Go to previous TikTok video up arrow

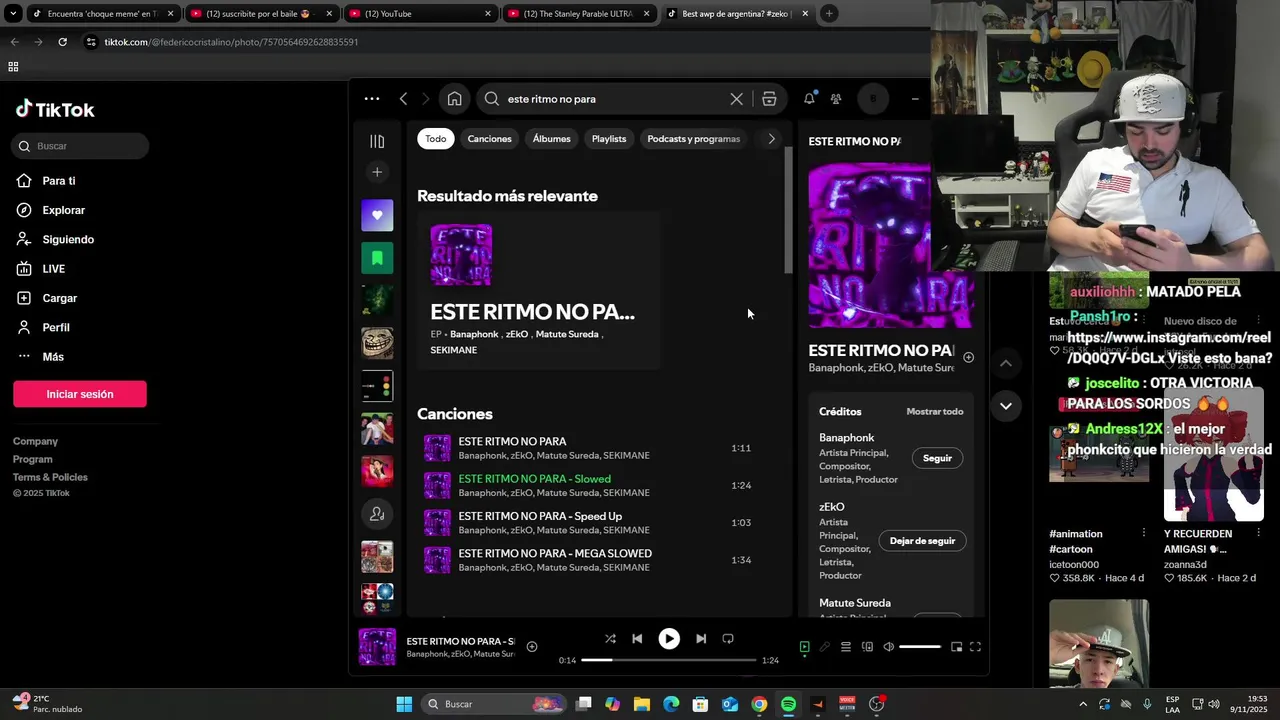(1006, 363)
